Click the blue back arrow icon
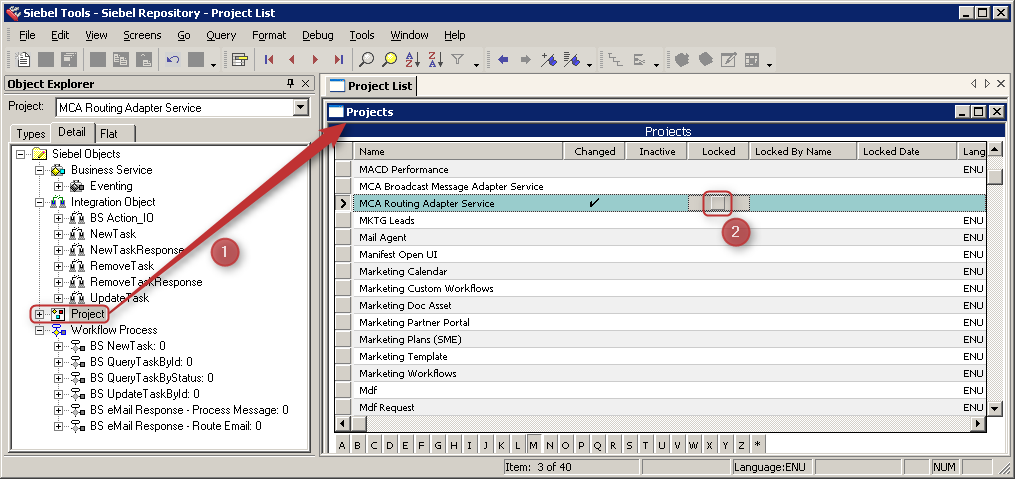The image size is (1015, 479). pos(503,60)
